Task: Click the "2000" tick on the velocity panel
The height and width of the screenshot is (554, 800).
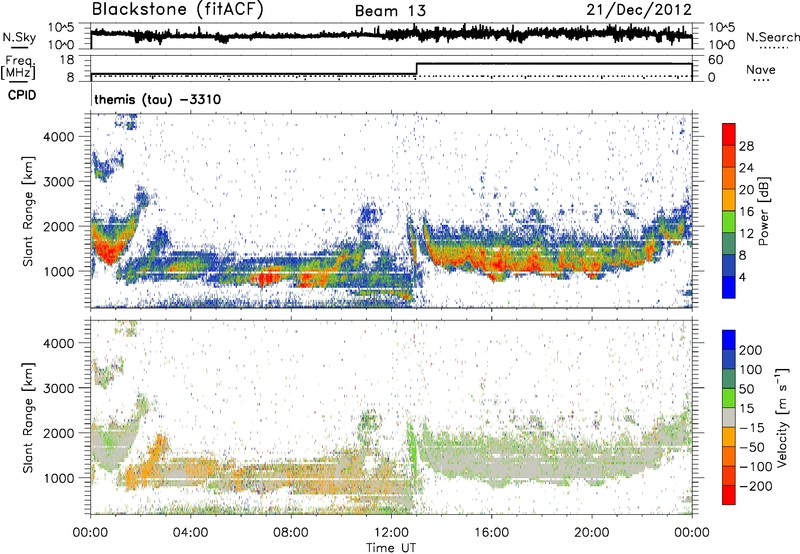Action: click(x=58, y=433)
